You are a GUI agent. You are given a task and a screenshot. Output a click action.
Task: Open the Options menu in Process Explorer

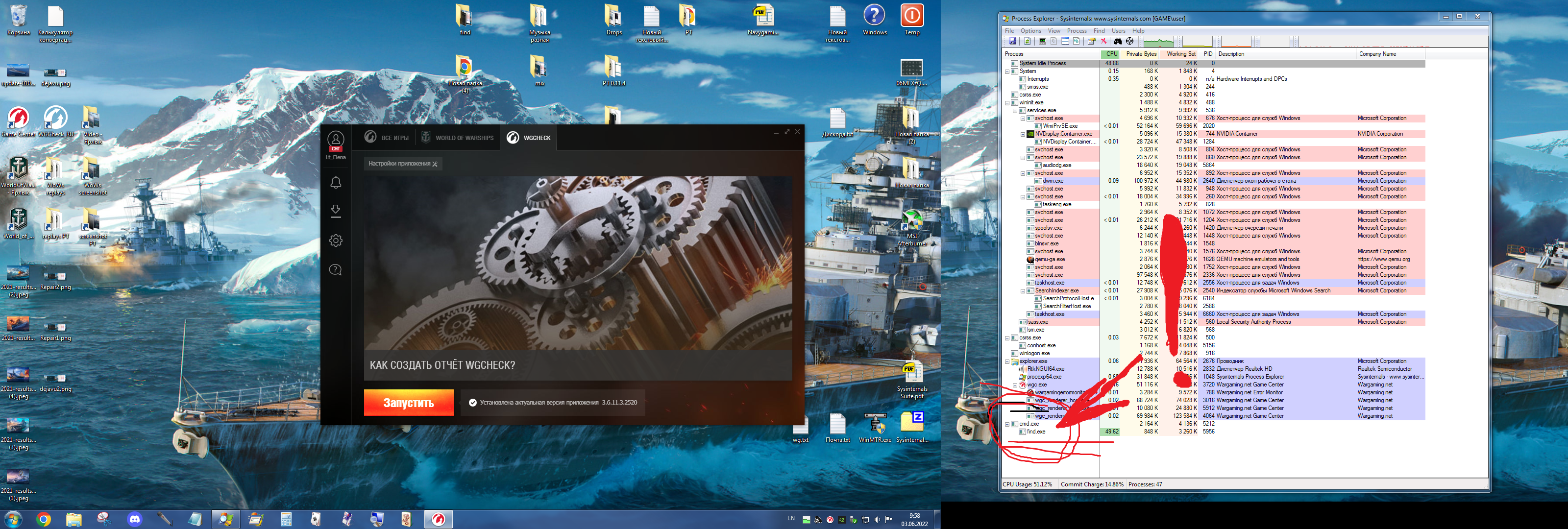click(x=1030, y=30)
